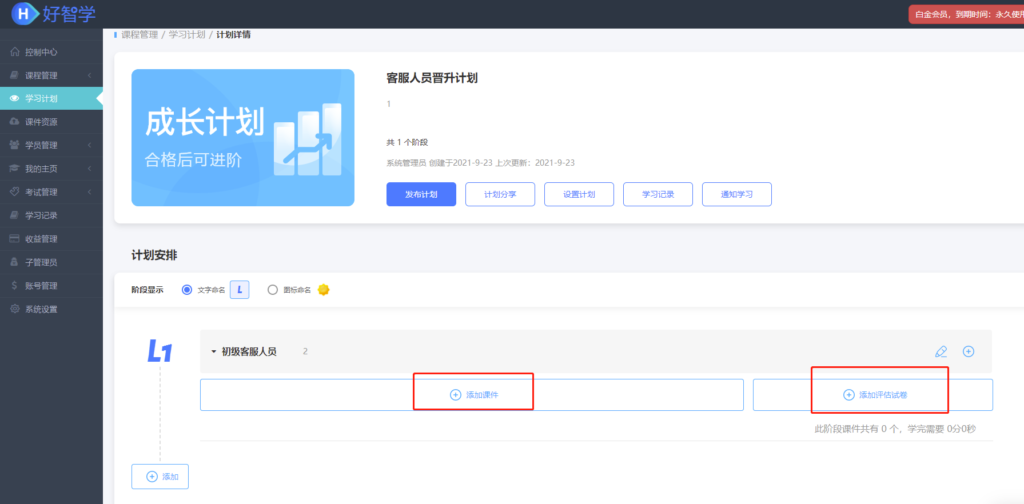The height and width of the screenshot is (504, 1024).
Task: Open 控制中心 in the sidebar
Action: (51, 52)
